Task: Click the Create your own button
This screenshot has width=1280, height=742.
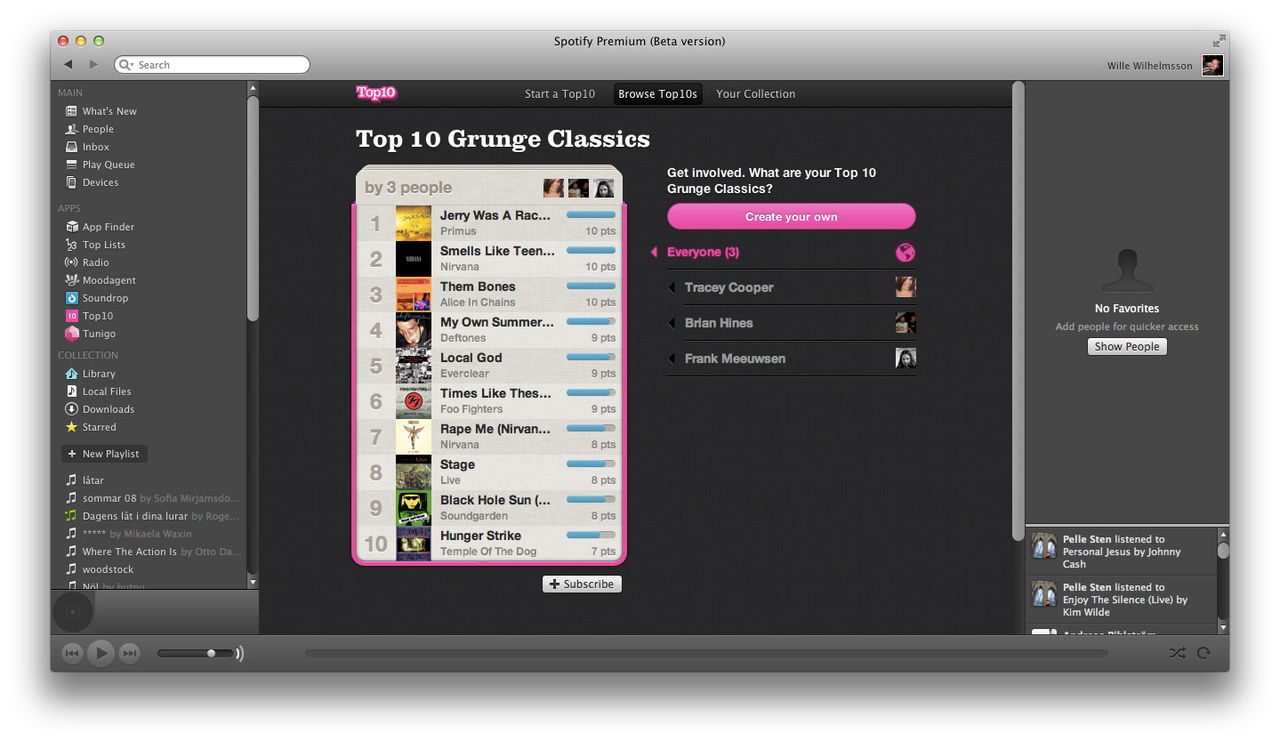Action: pos(790,216)
